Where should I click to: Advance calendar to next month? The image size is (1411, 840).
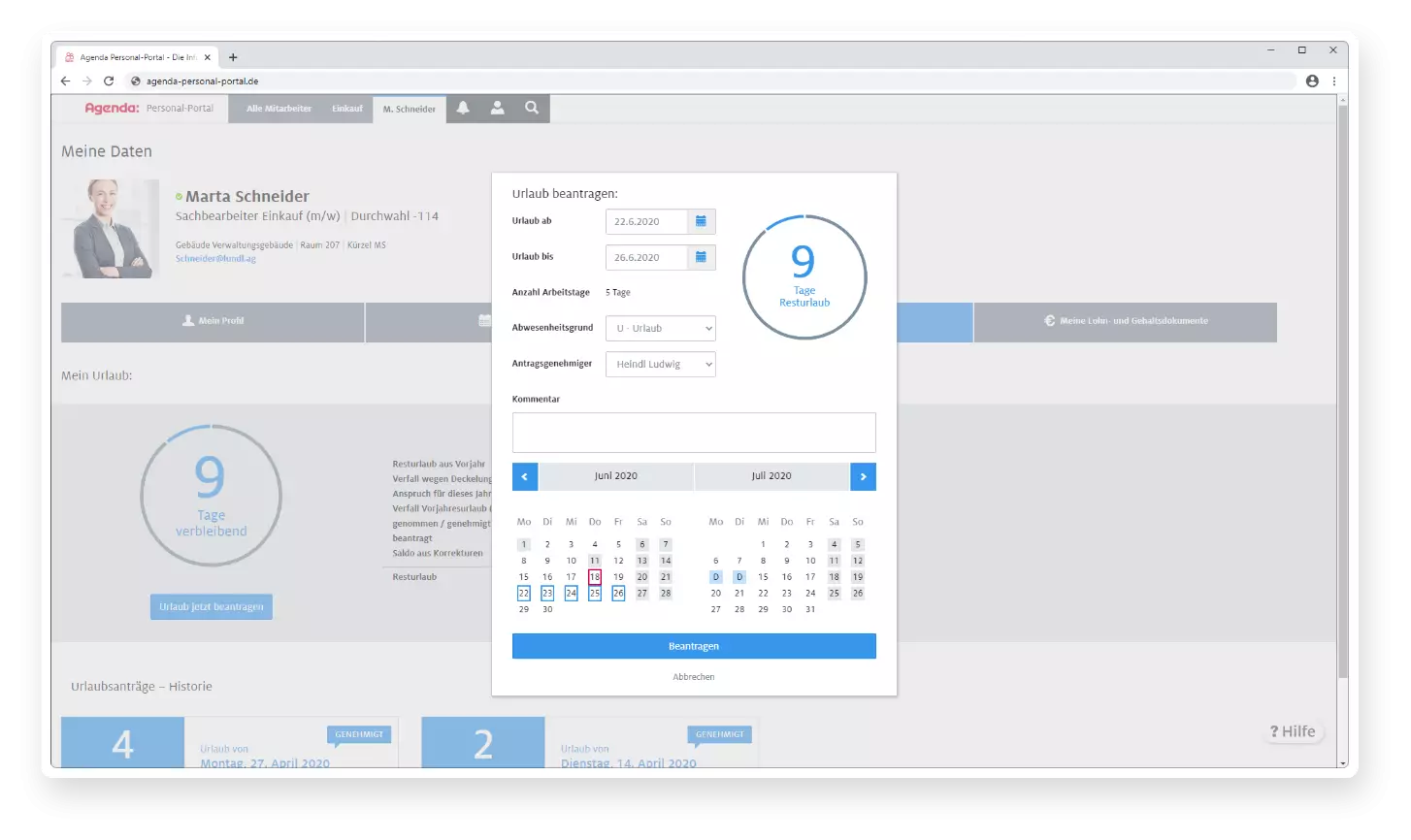coord(863,476)
